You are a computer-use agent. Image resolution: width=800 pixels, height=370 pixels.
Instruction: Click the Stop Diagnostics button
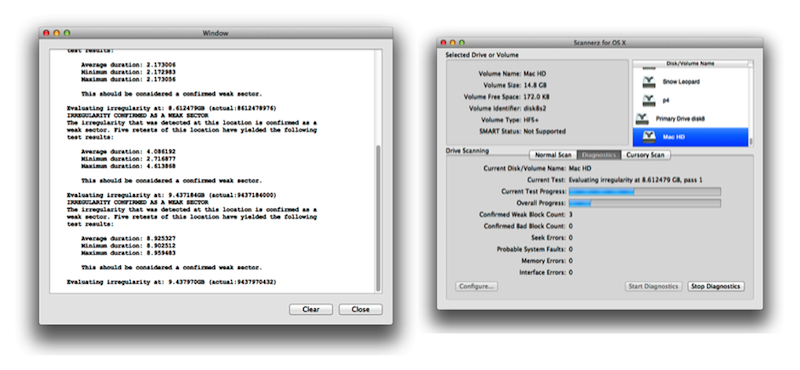715,286
